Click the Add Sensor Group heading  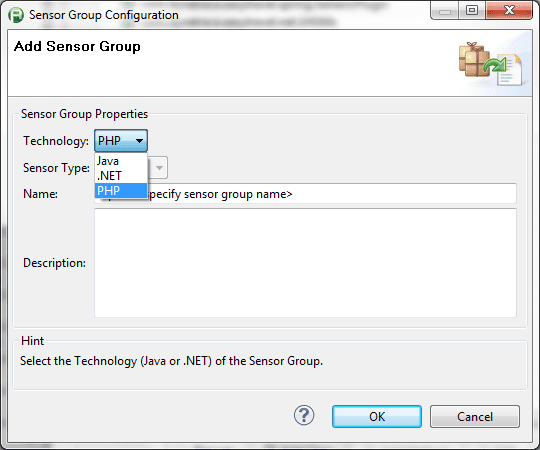point(77,46)
